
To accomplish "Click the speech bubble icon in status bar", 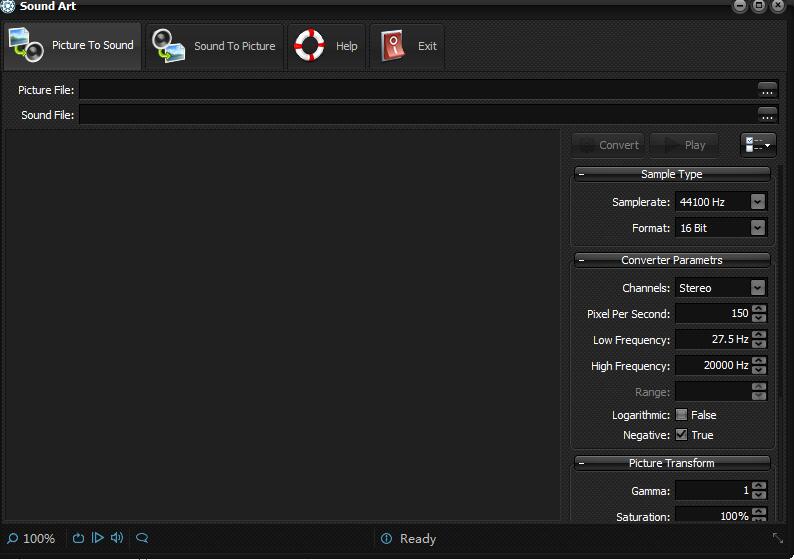I will tap(142, 538).
